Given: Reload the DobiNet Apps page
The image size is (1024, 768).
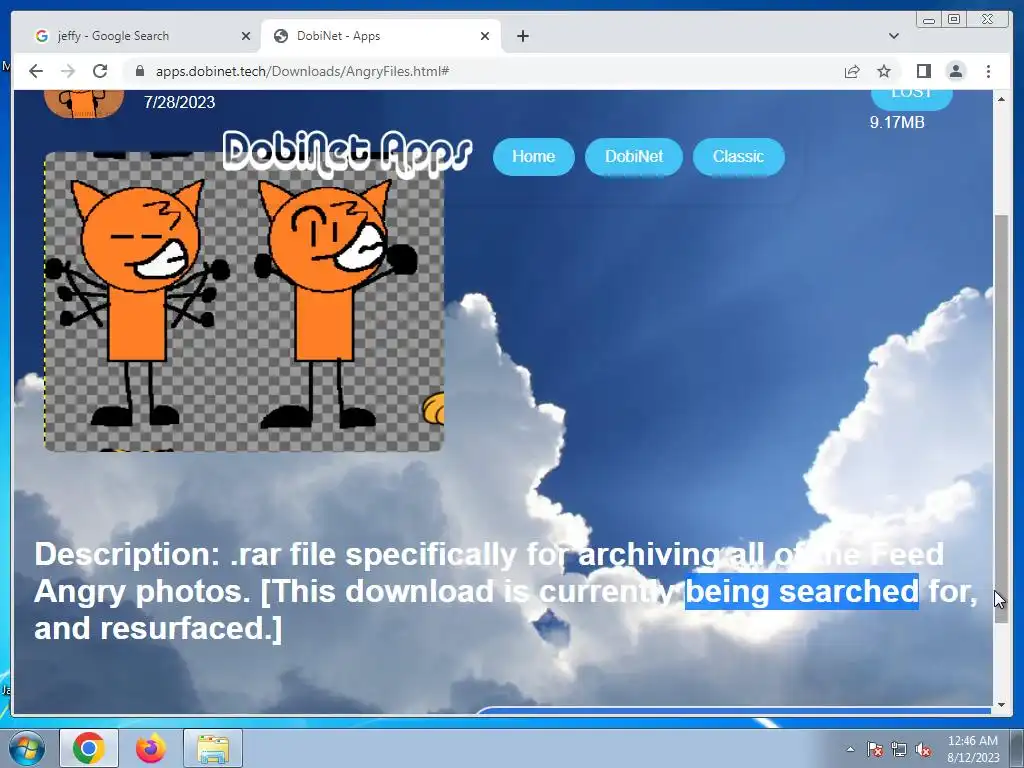Looking at the screenshot, I should coord(100,71).
